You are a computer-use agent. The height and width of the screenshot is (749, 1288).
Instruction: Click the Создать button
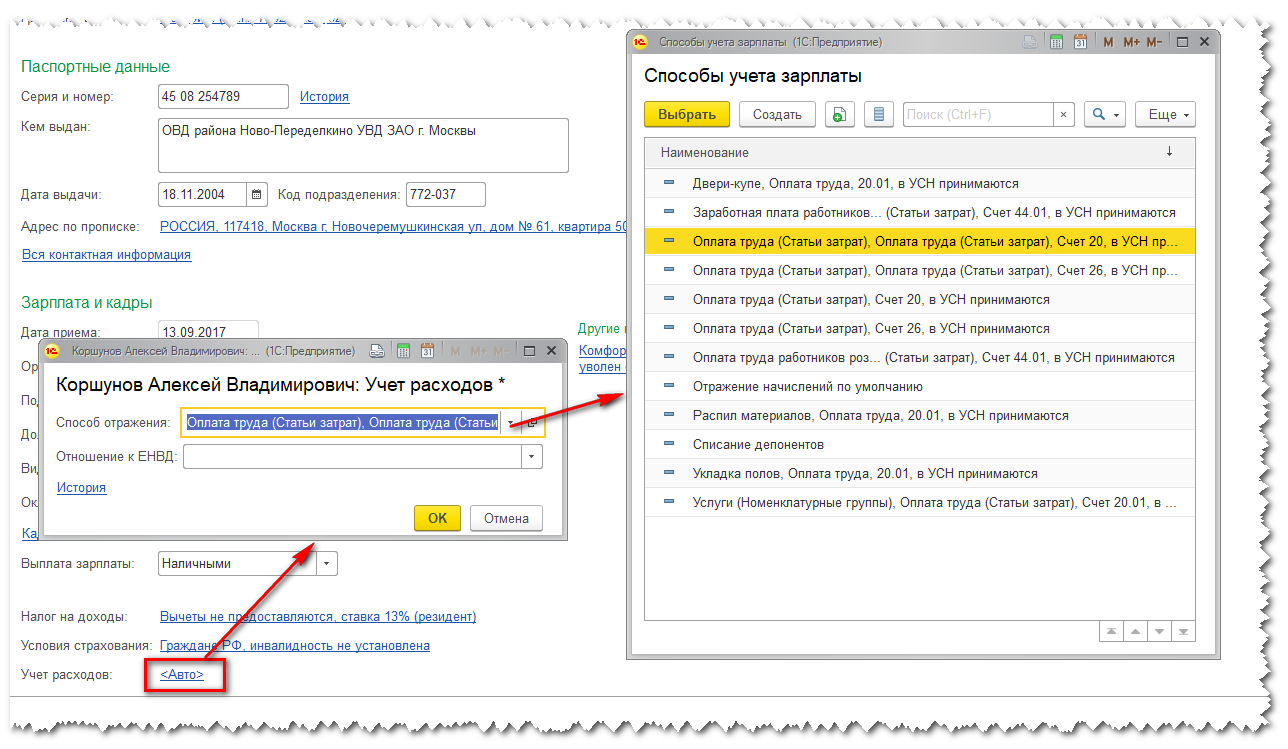[777, 114]
